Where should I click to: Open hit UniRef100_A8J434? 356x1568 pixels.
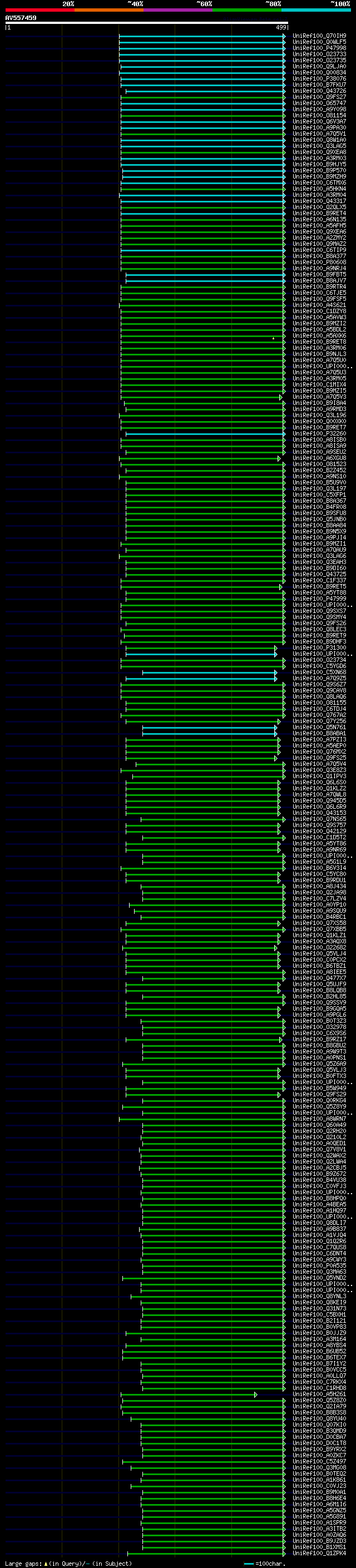(319, 886)
